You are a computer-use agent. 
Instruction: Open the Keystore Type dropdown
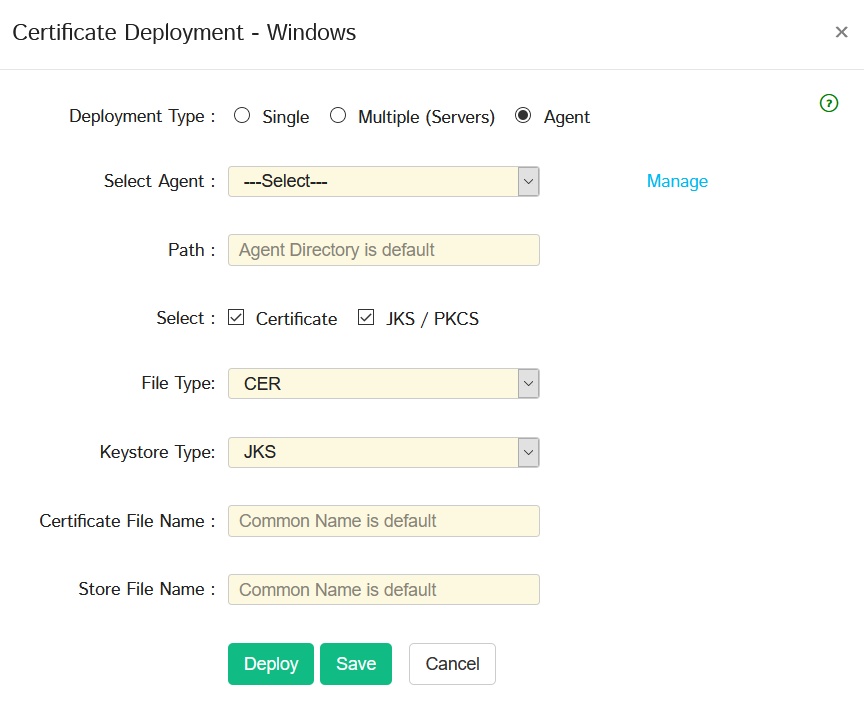click(383, 452)
